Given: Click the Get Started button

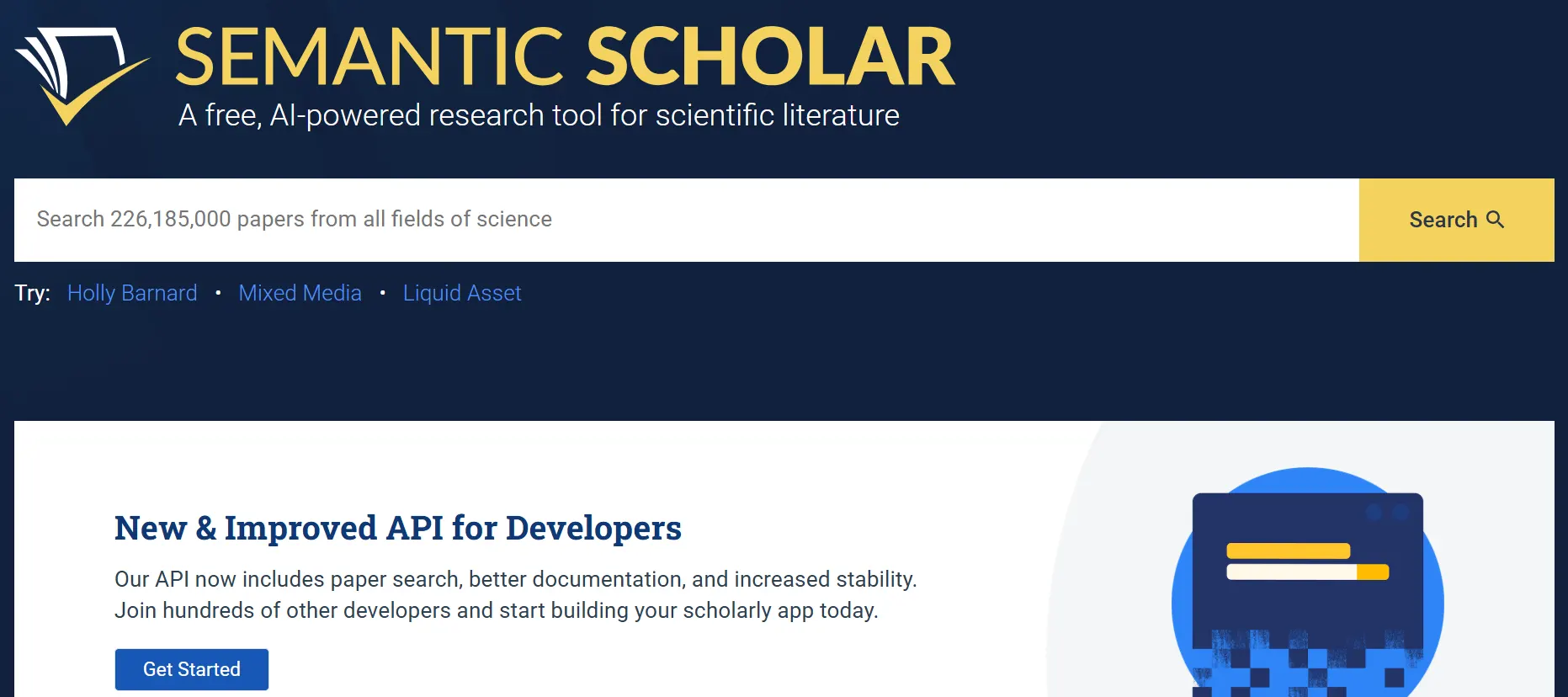Looking at the screenshot, I should (191, 668).
